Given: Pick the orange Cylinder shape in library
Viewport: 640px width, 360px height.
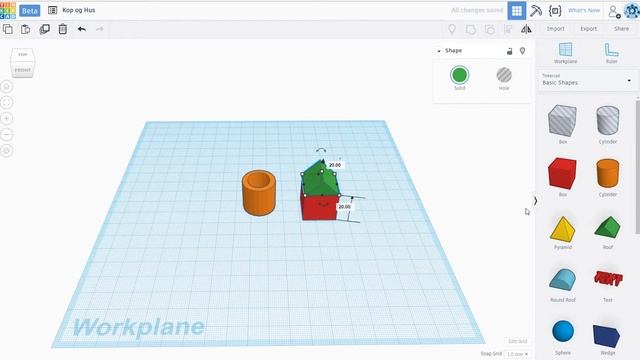Looking at the screenshot, I should coord(608,173).
